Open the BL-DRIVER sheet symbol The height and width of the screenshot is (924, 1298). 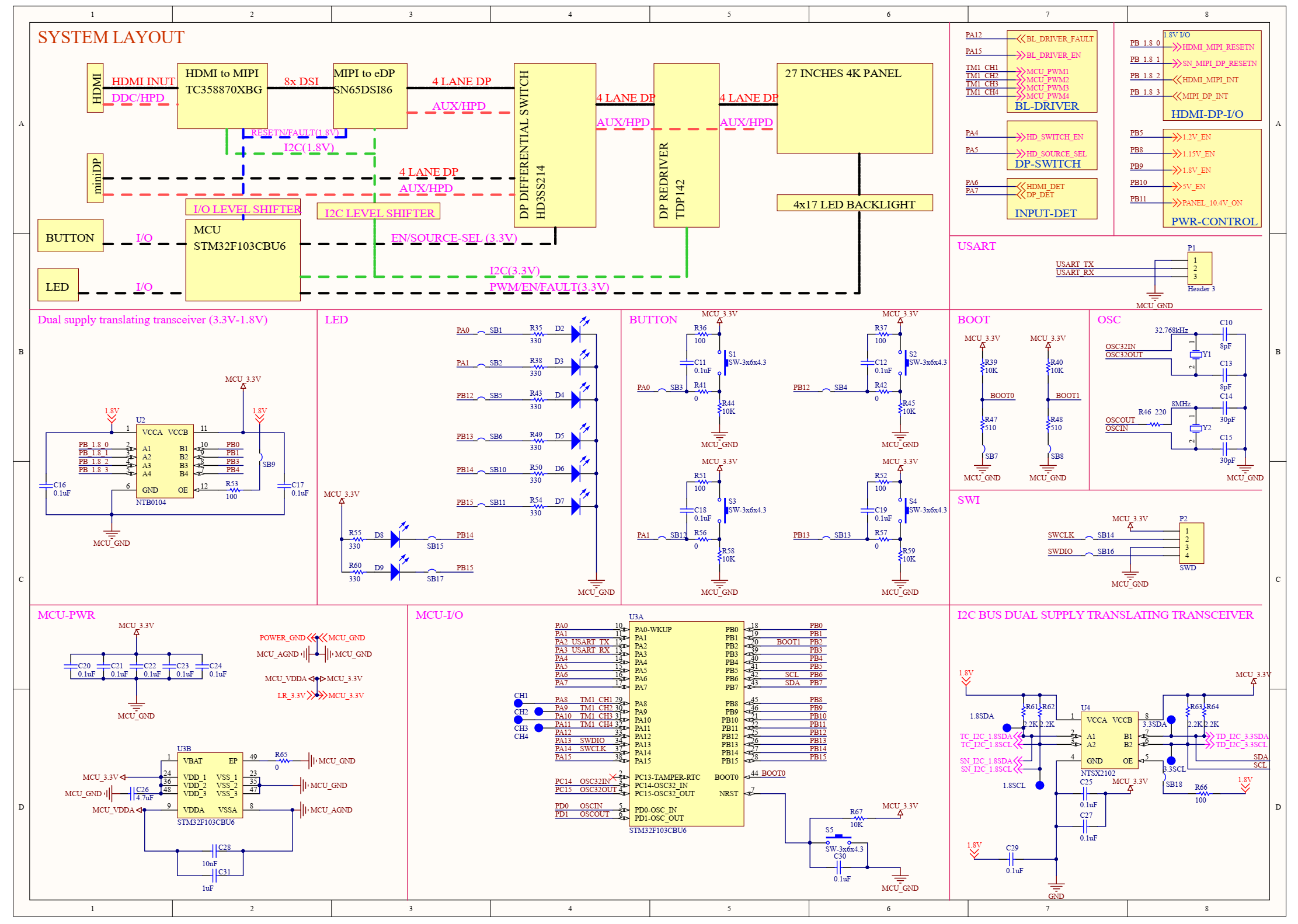coord(1052,71)
